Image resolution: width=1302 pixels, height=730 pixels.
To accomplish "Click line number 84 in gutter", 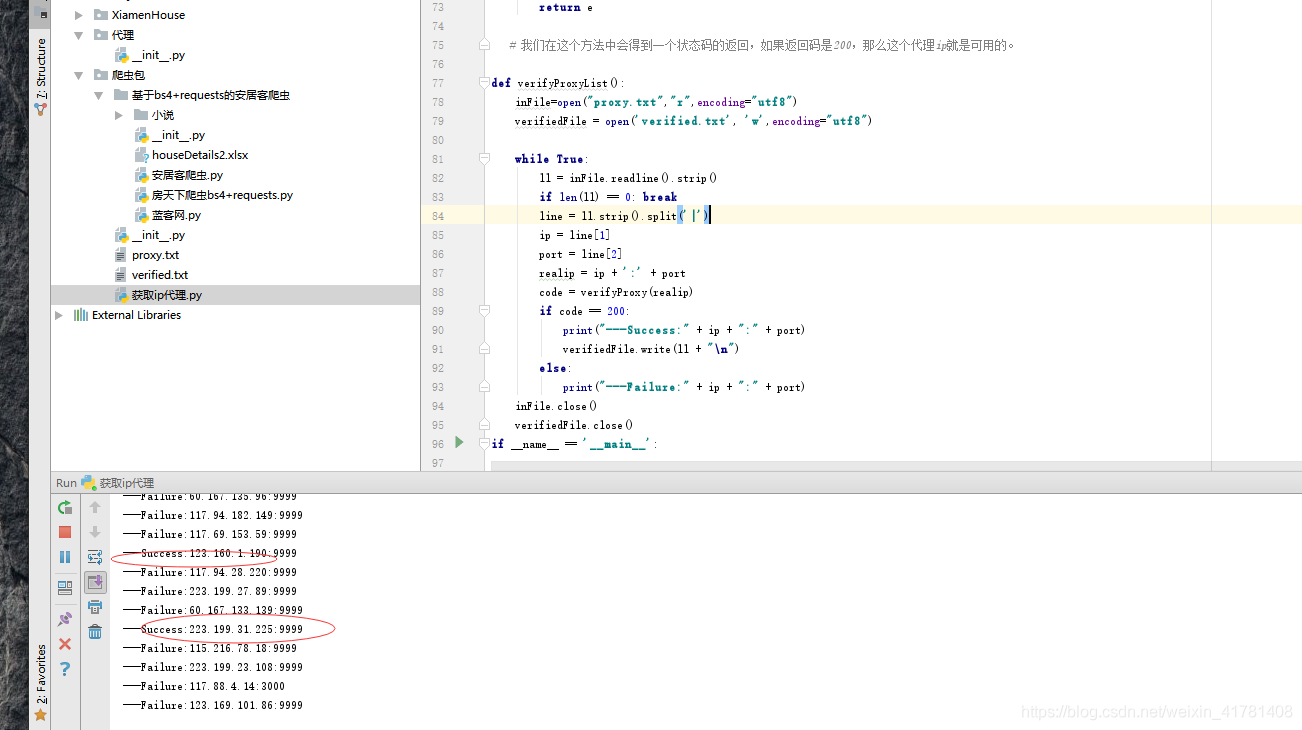I will (438, 216).
